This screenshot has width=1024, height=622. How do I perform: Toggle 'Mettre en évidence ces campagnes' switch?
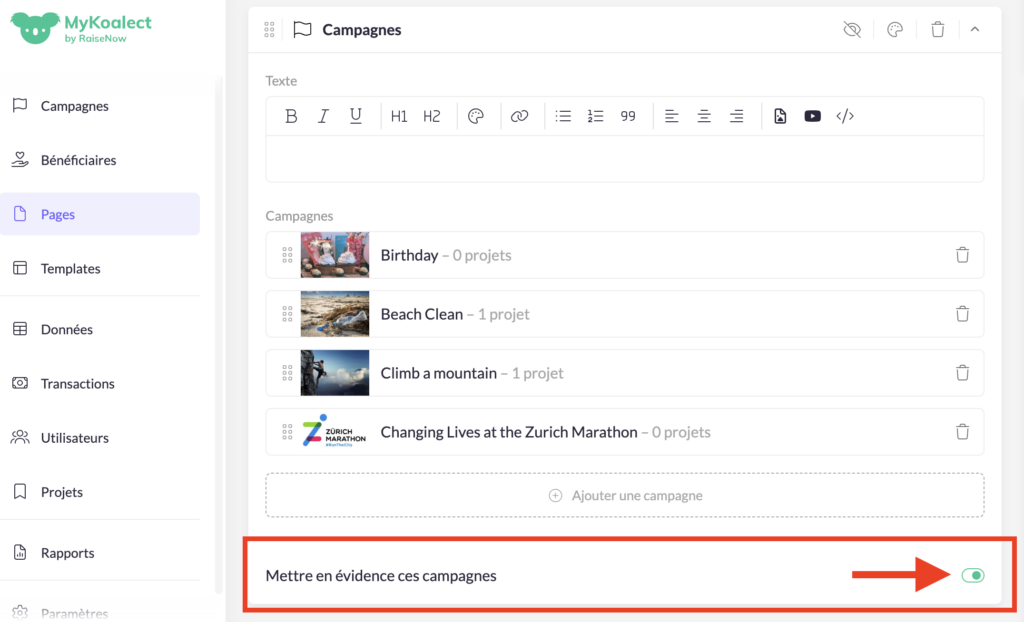(x=972, y=575)
